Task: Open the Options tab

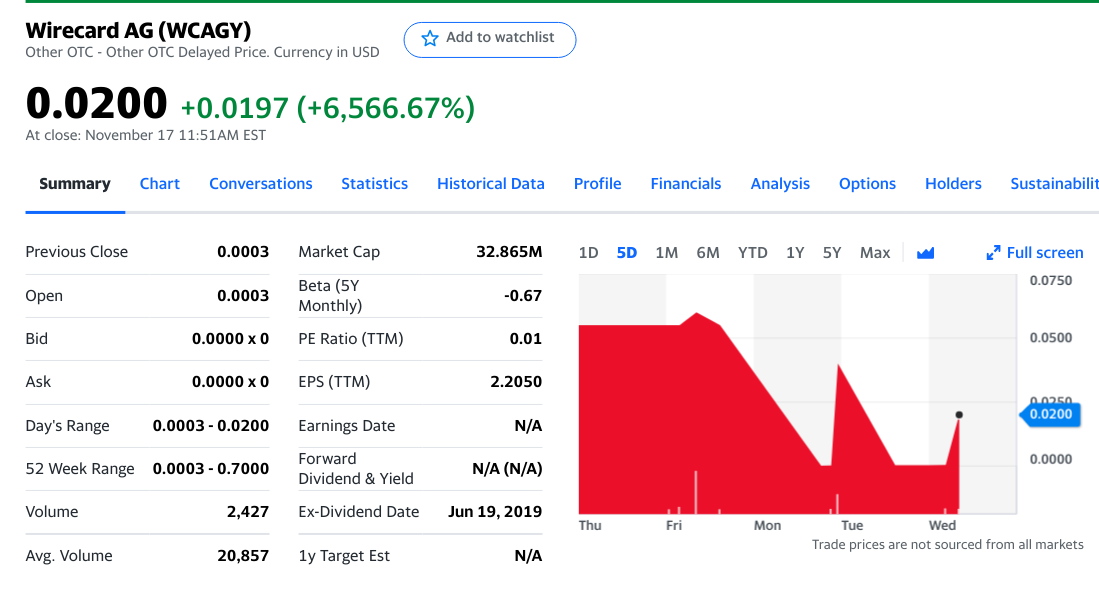Action: [867, 184]
